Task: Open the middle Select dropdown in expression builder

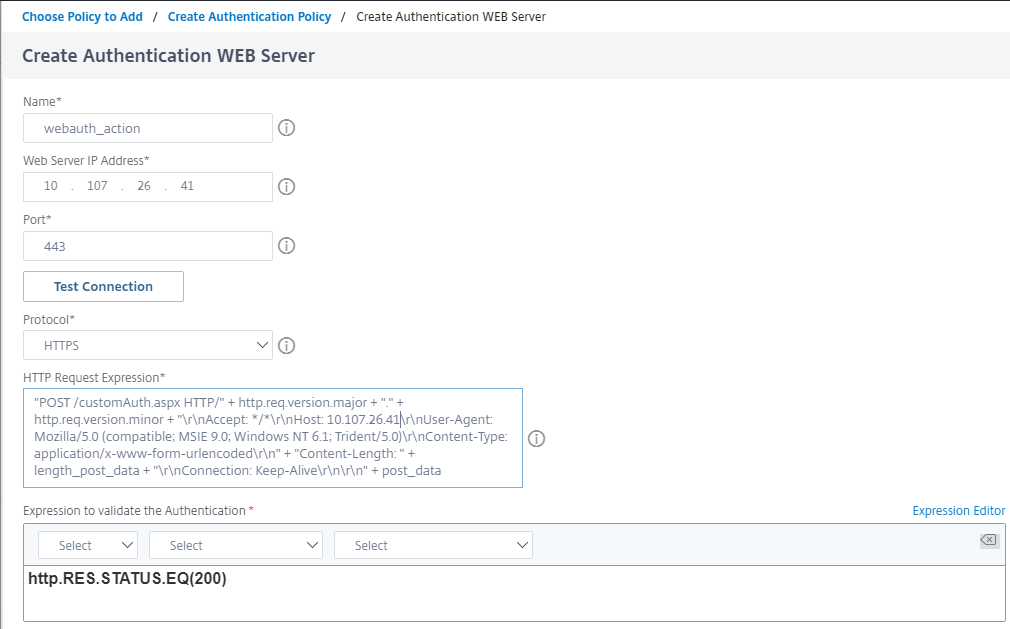Action: pos(236,545)
